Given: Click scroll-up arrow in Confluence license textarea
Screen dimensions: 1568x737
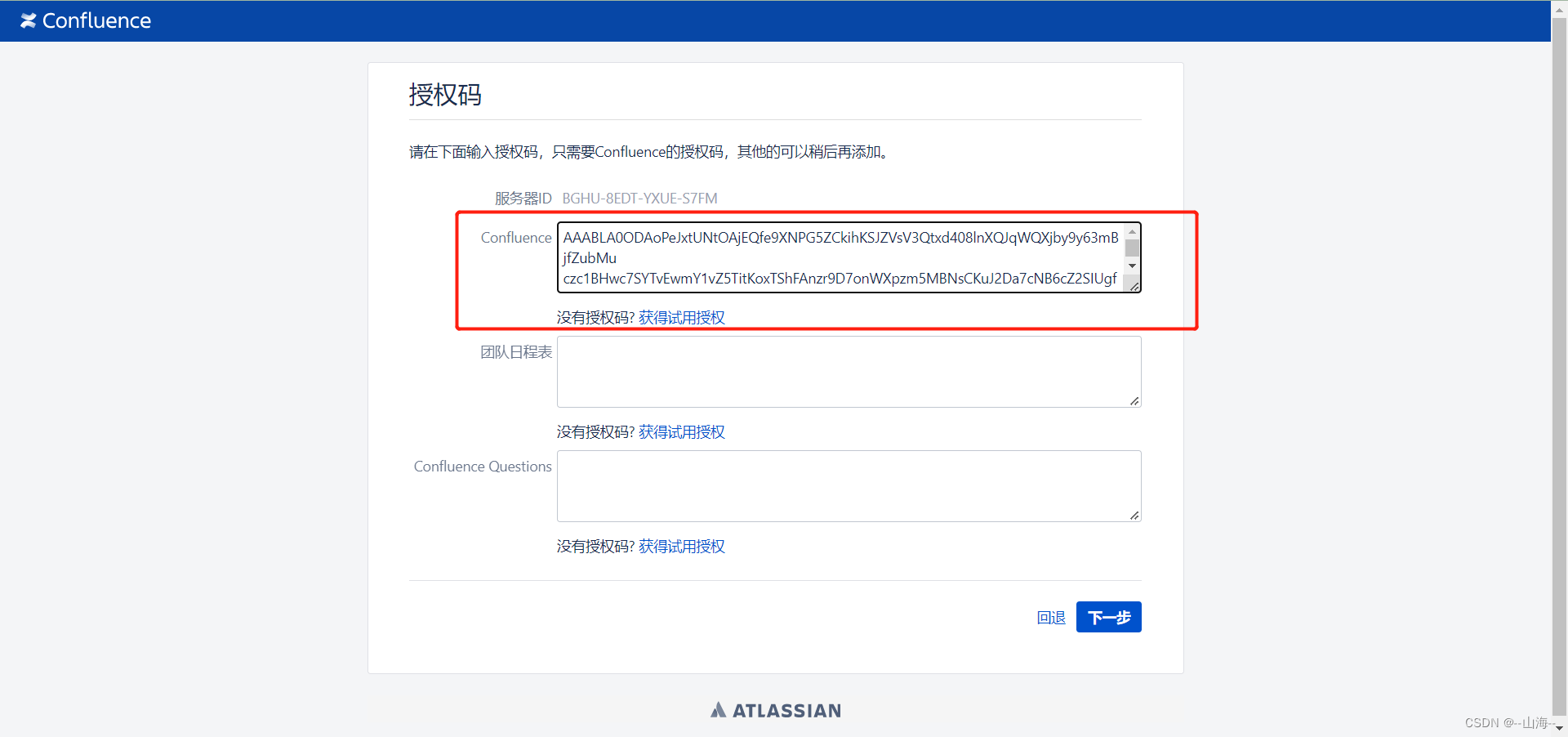Looking at the screenshot, I should tap(1132, 232).
